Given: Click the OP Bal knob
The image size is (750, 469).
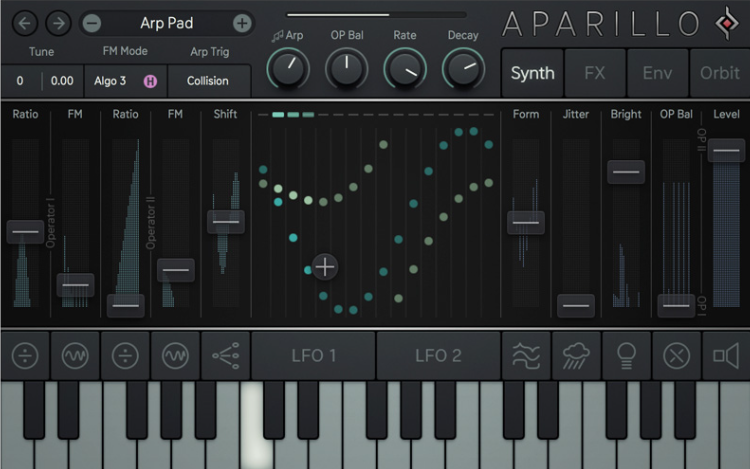Looking at the screenshot, I should (347, 69).
